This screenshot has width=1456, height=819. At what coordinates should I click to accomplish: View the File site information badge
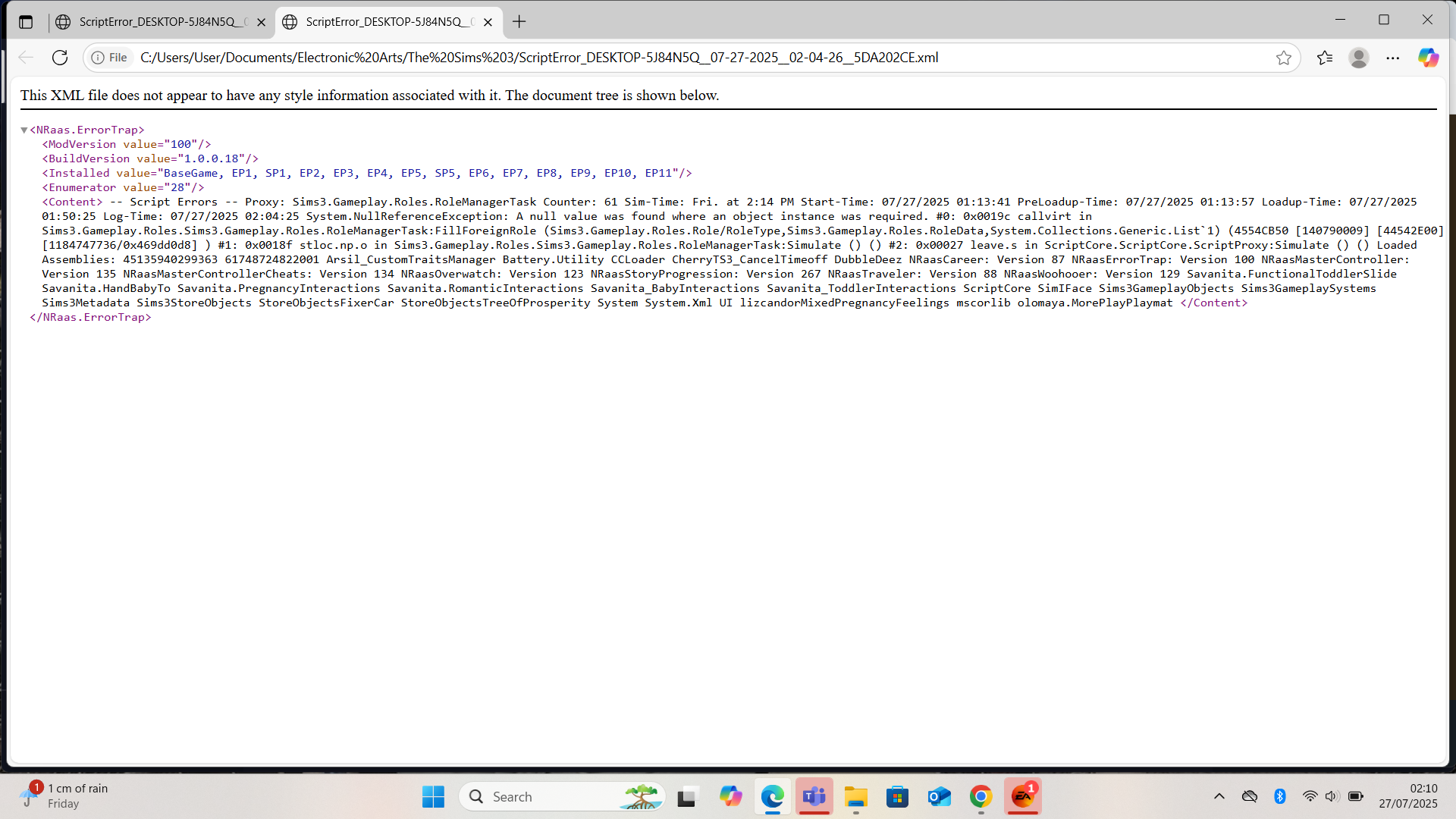109,58
